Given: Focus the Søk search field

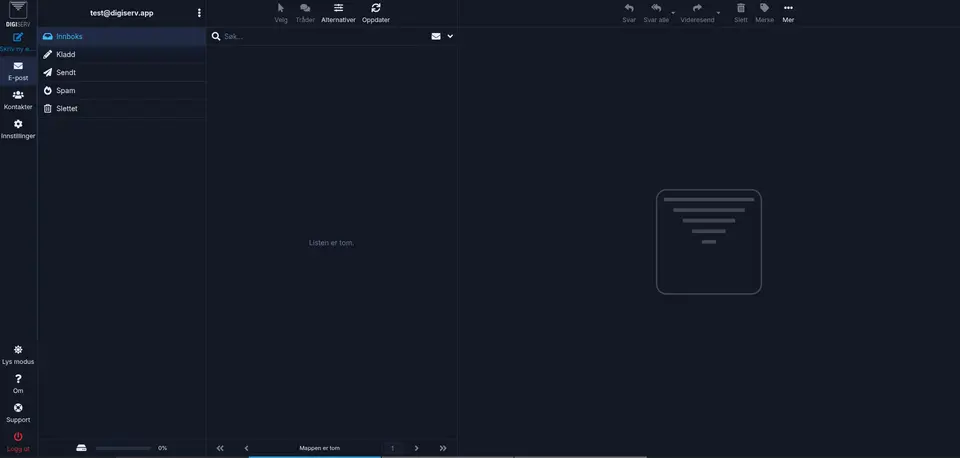Looking at the screenshot, I should (x=324, y=36).
